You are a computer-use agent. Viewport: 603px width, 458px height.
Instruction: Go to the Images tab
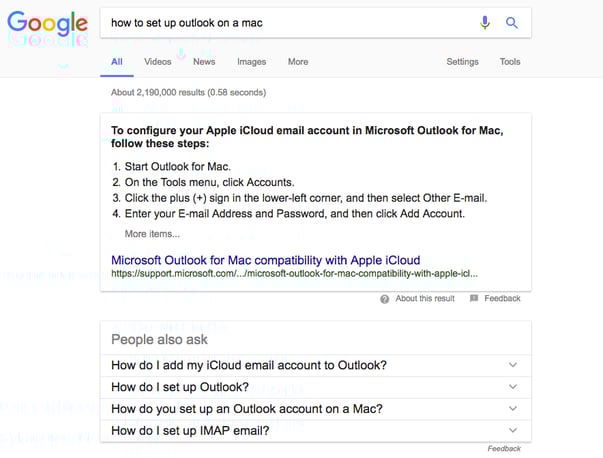point(252,62)
